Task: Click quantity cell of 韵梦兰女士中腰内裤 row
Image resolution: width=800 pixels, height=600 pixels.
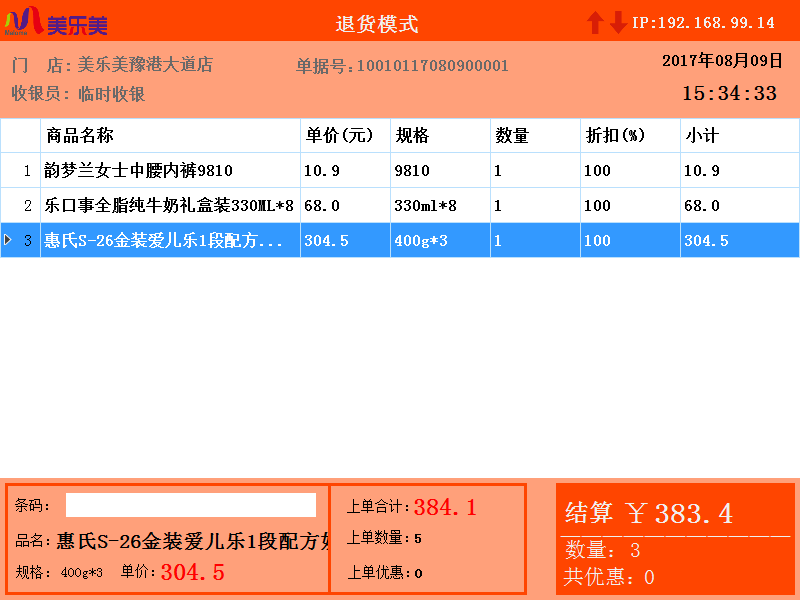Action: tap(535, 170)
